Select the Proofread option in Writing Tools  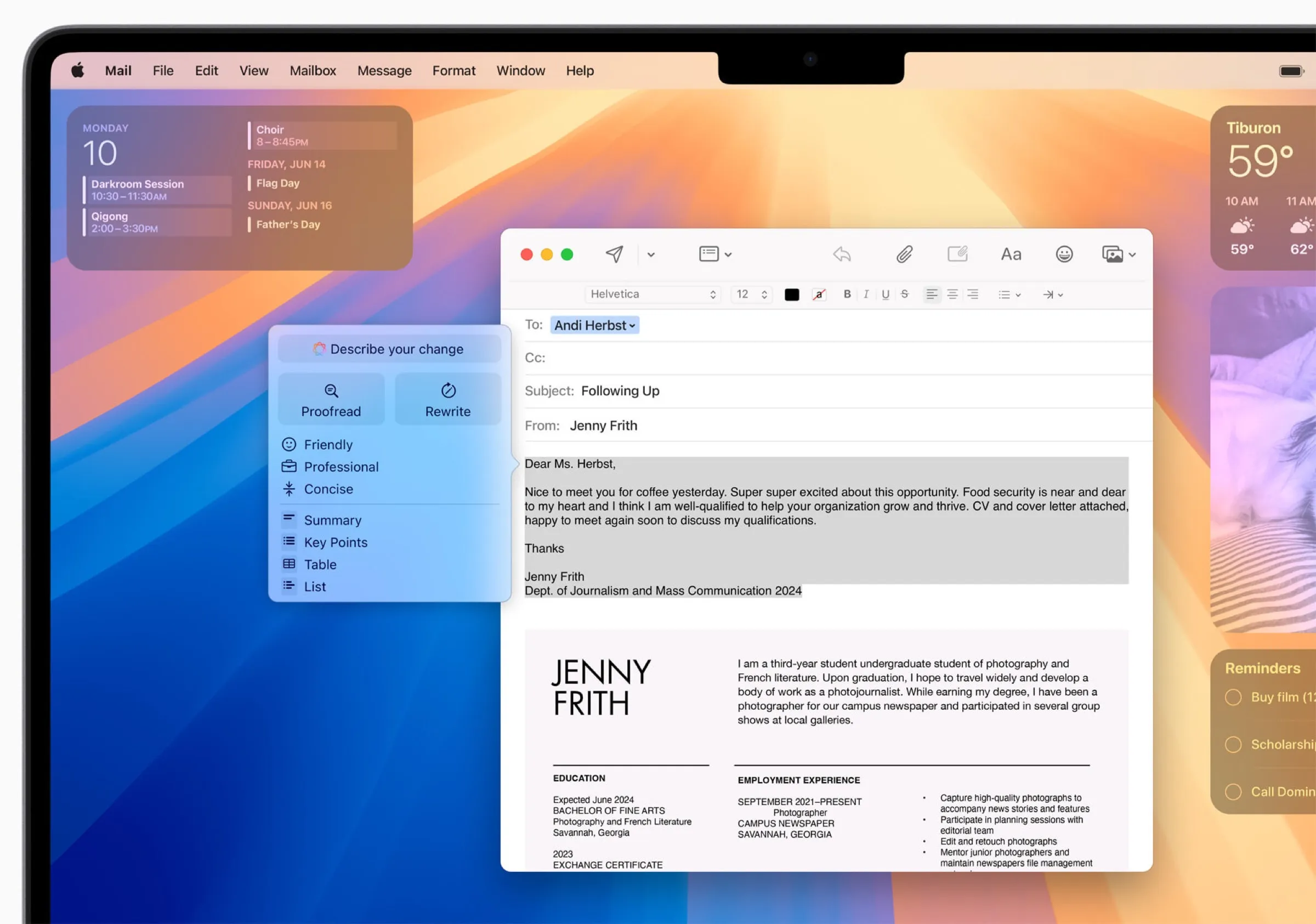point(331,399)
